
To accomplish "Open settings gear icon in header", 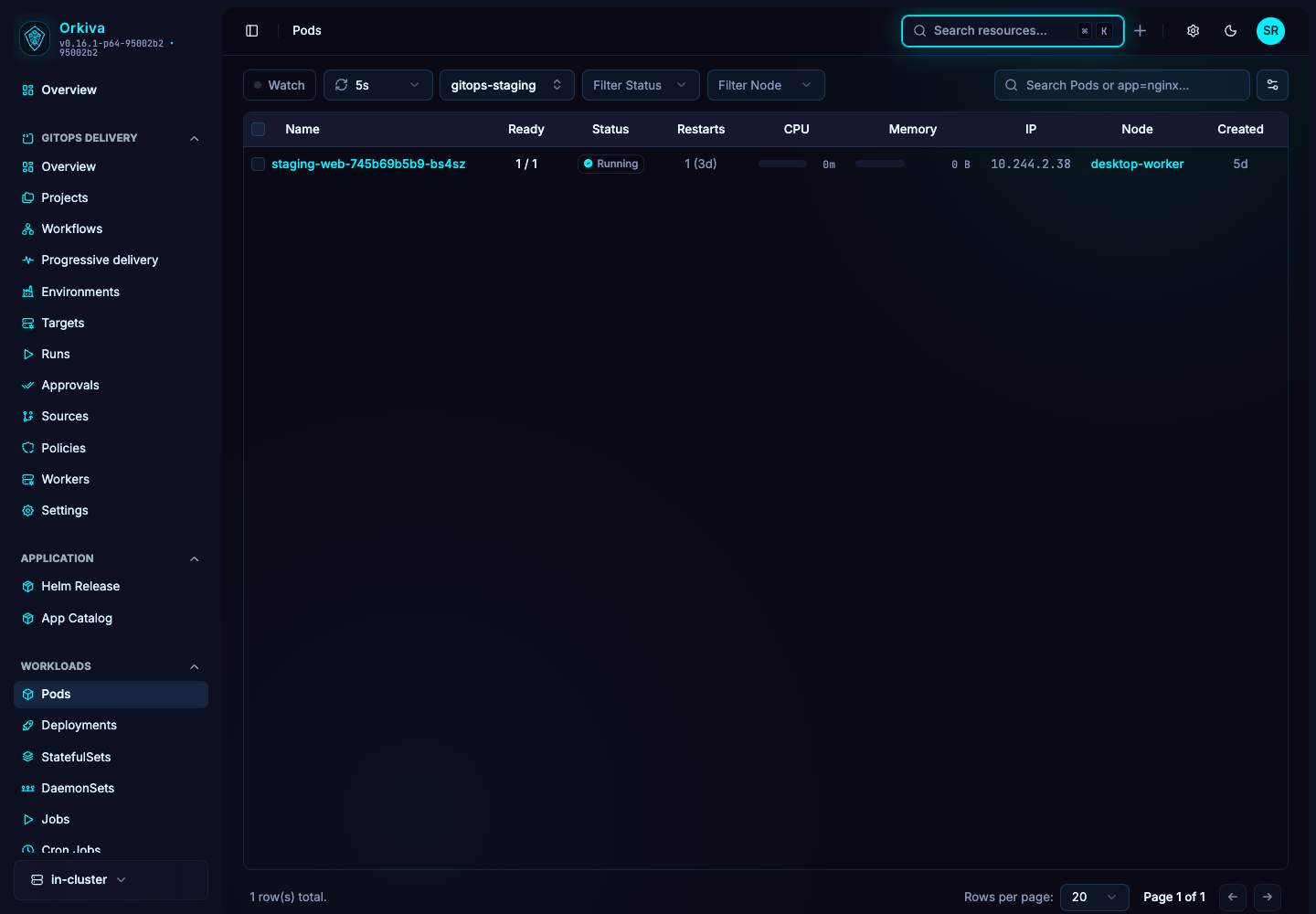I will [x=1194, y=31].
